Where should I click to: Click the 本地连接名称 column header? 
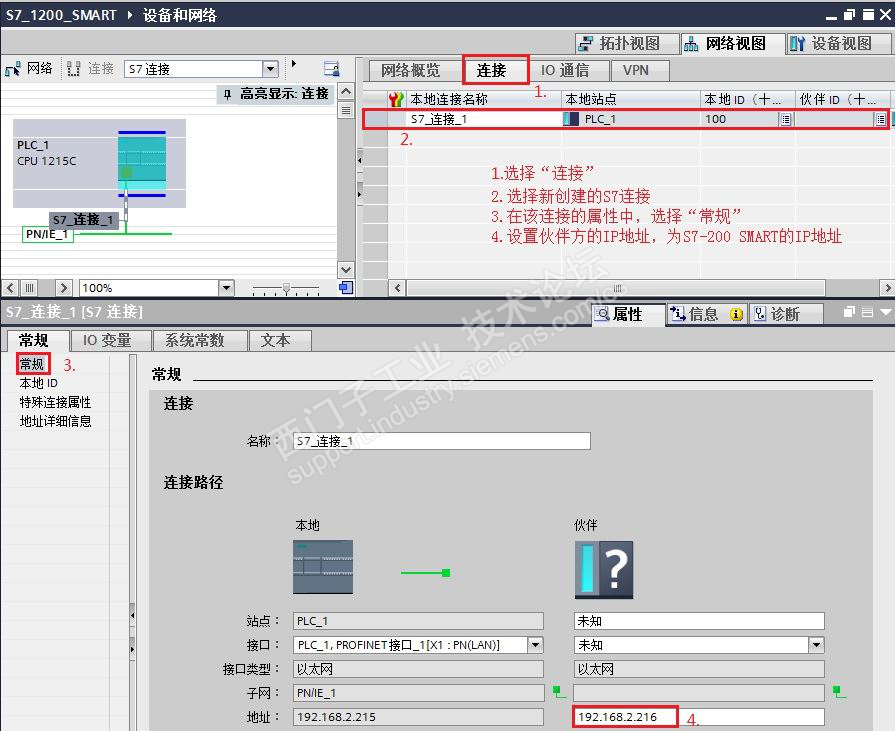coord(483,99)
